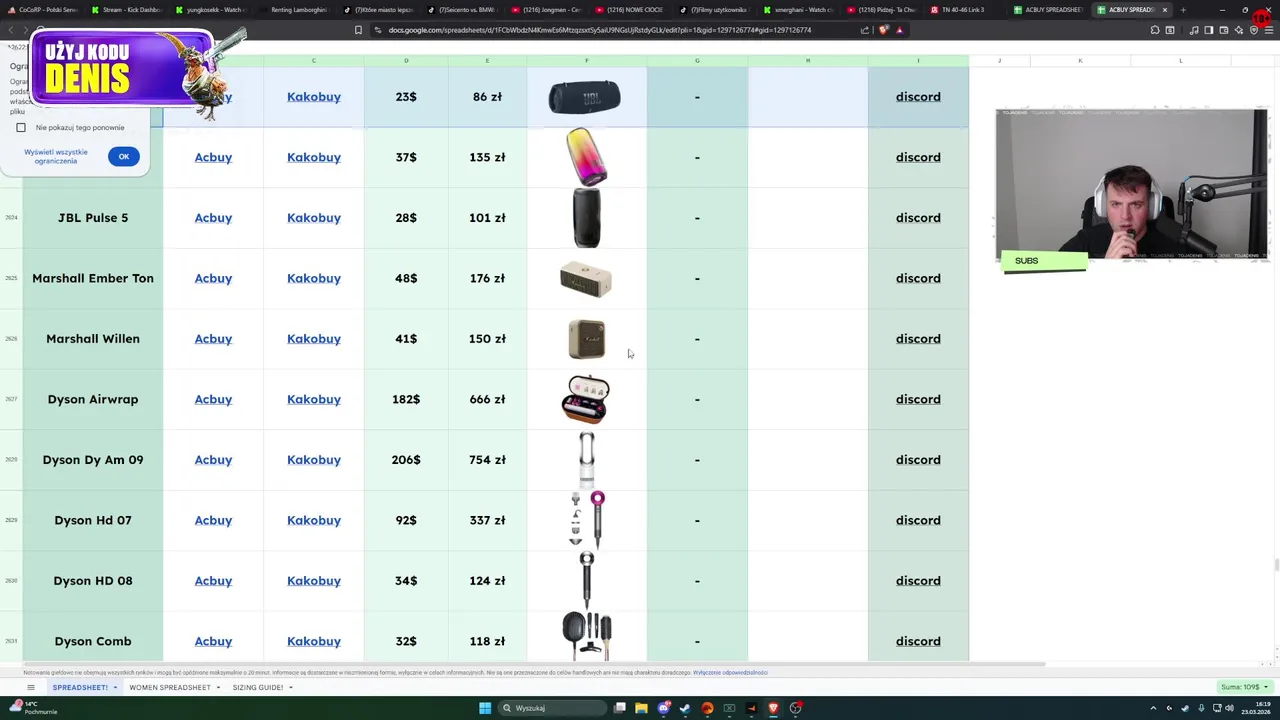Open Discord from the taskbar

click(663, 708)
